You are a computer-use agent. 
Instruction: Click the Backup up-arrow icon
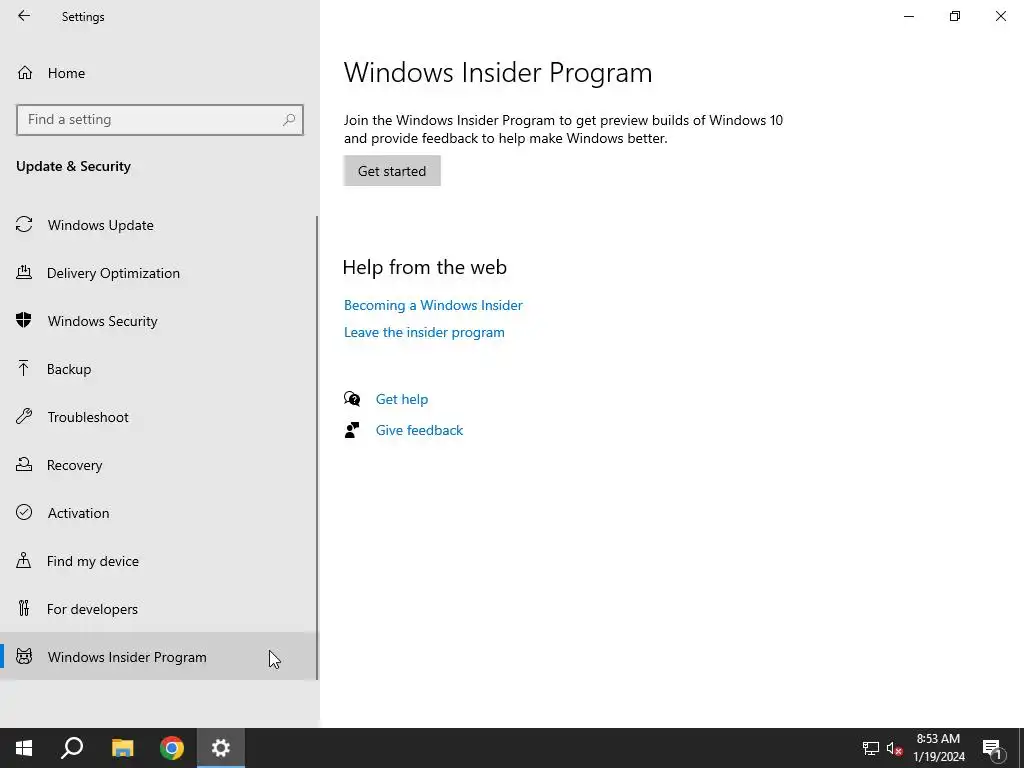(x=24, y=368)
